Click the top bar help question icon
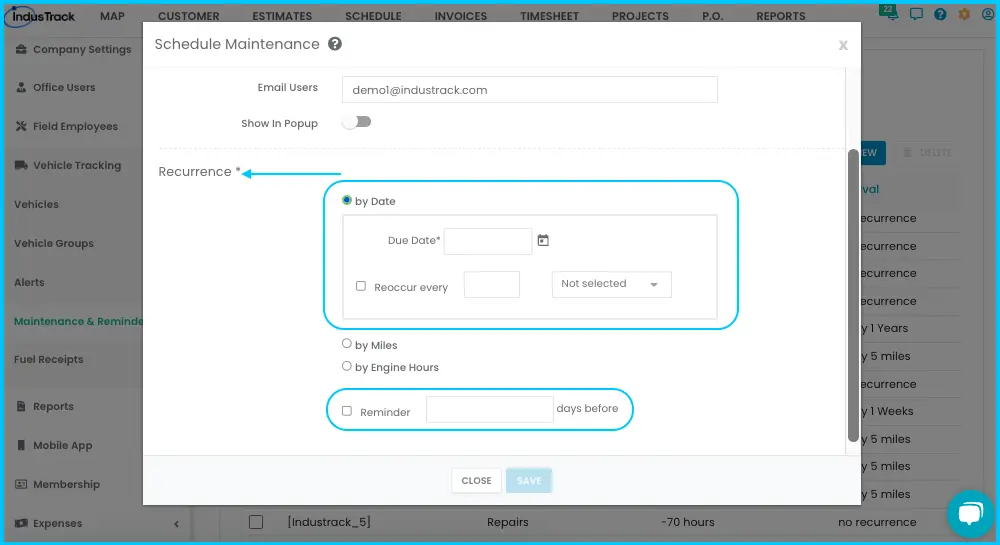Image resolution: width=1000 pixels, height=545 pixels. [x=940, y=14]
